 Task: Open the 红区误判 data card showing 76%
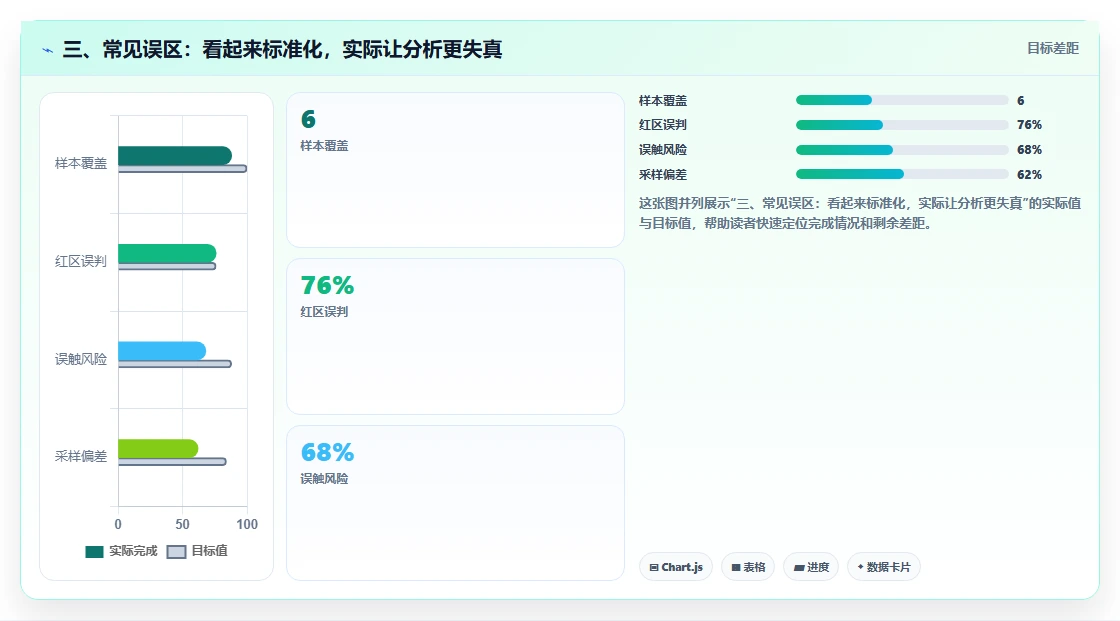pos(455,337)
